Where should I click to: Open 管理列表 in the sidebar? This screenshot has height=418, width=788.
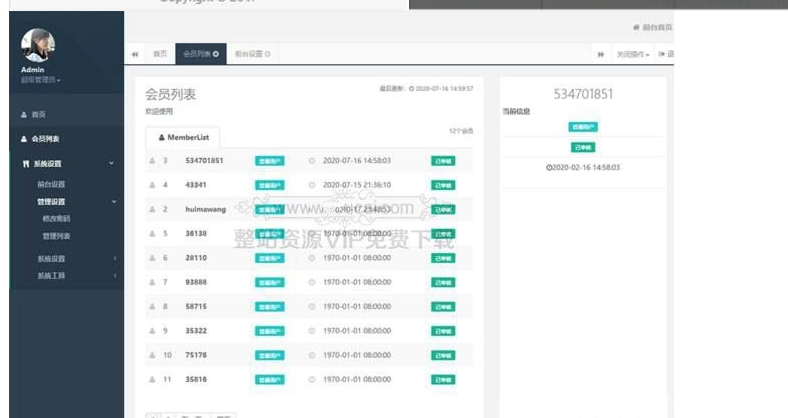click(56, 236)
